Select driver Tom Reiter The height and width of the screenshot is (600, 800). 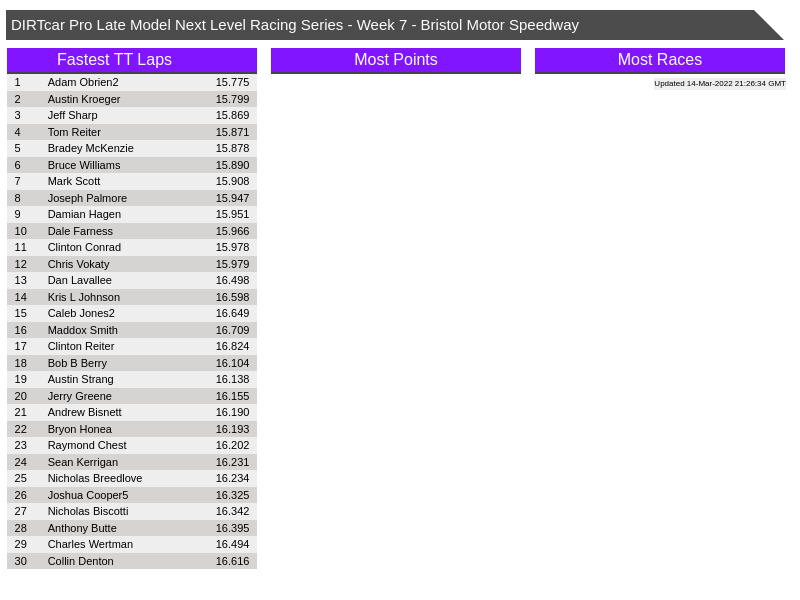coord(74,132)
